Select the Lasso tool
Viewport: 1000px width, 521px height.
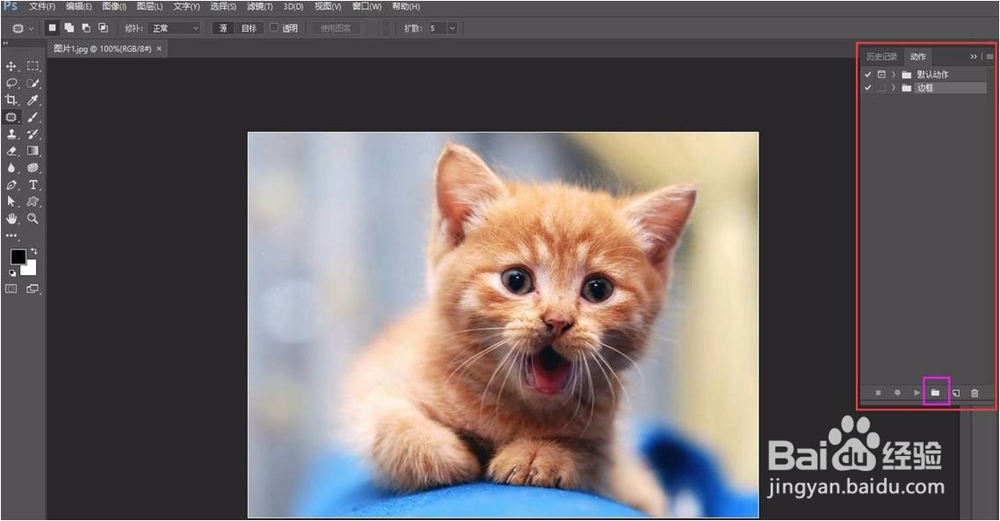[11, 83]
